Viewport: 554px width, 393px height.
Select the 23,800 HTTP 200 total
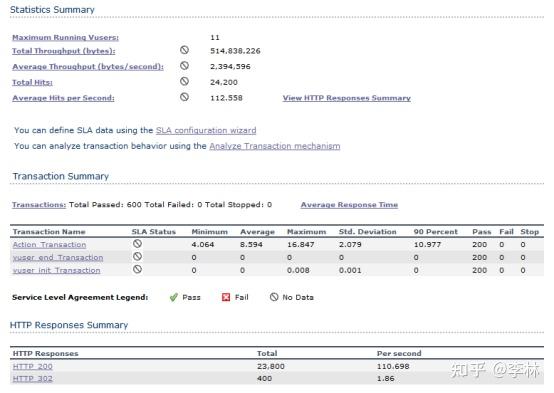click(271, 366)
